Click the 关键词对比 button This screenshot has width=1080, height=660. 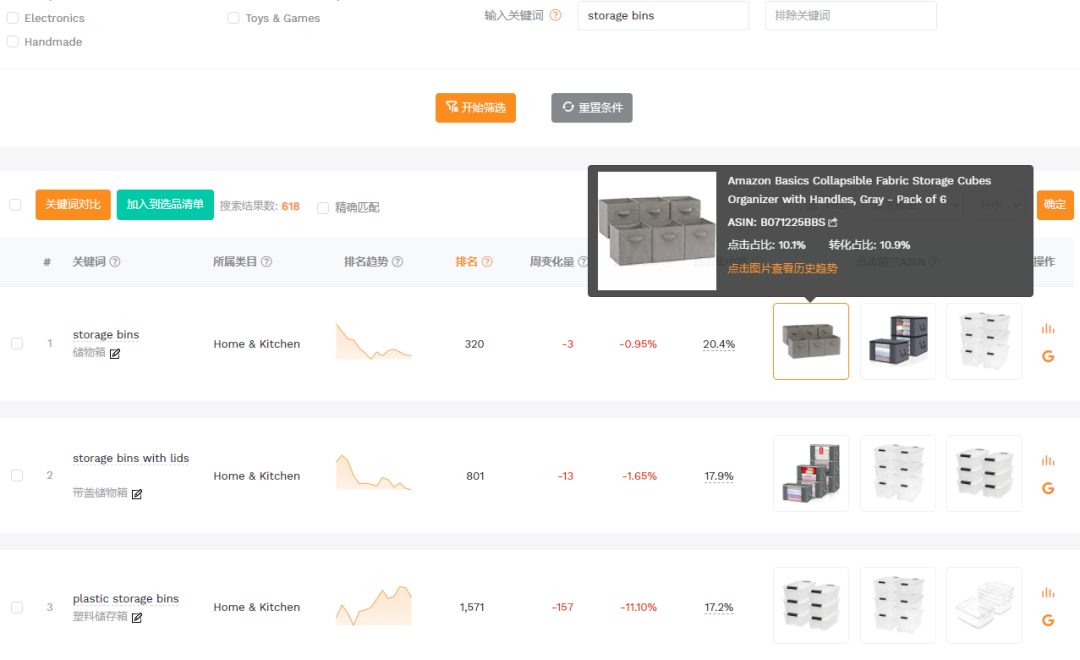coord(73,205)
